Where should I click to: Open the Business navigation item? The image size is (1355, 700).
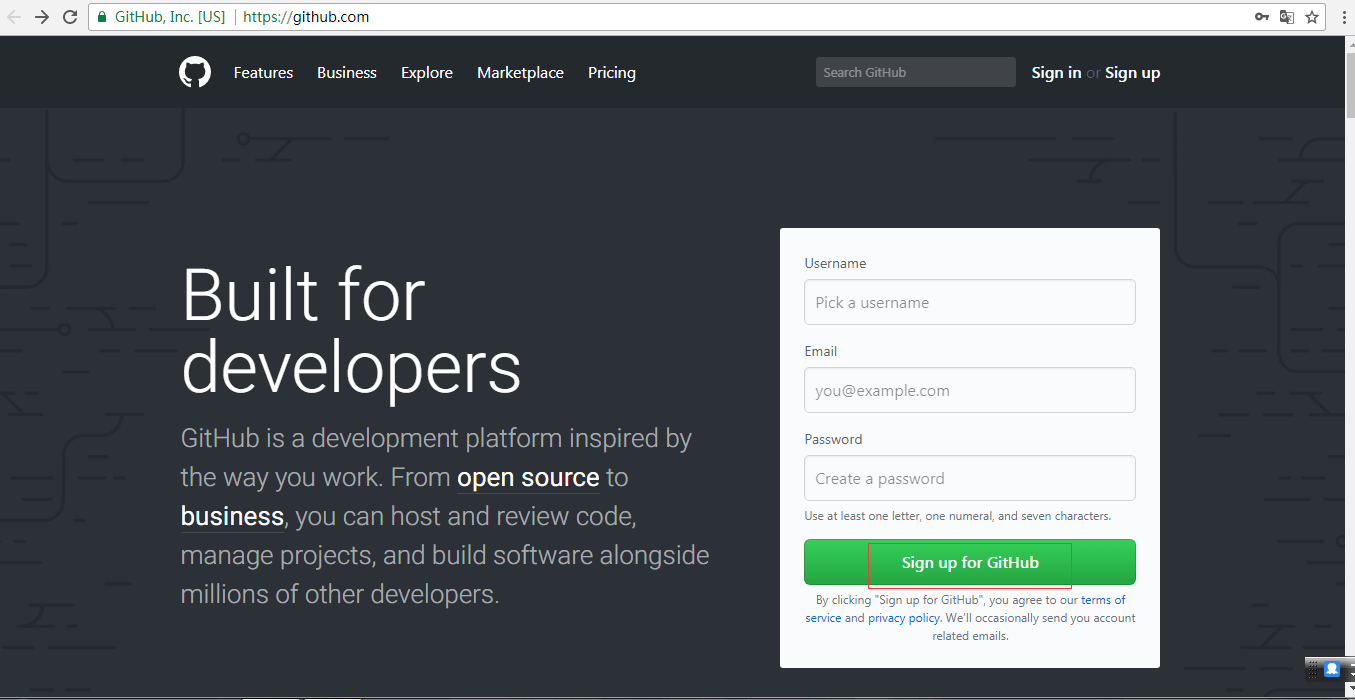[347, 73]
